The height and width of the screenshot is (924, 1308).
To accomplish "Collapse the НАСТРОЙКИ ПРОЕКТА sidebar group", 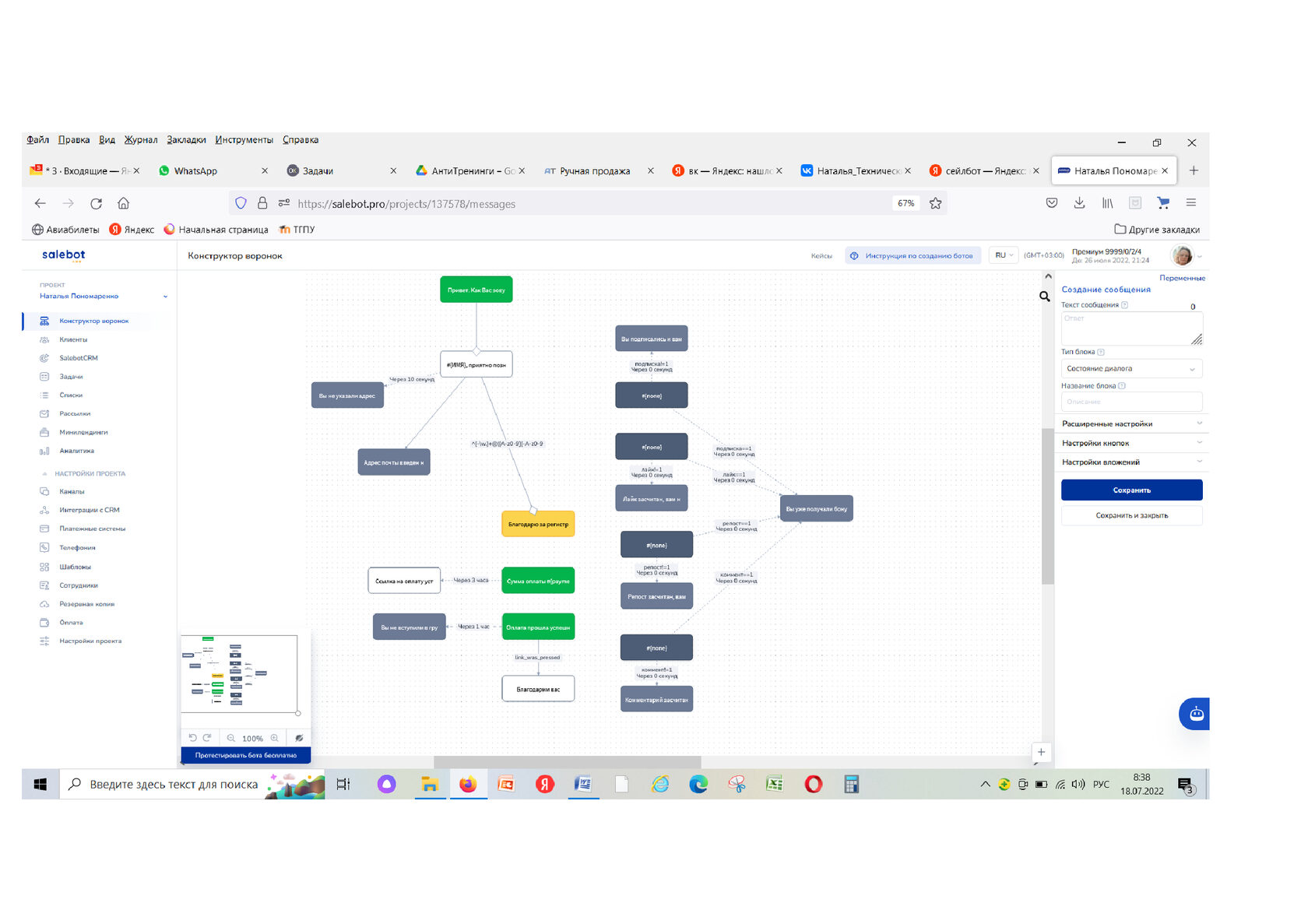I will pyautogui.click(x=44, y=473).
